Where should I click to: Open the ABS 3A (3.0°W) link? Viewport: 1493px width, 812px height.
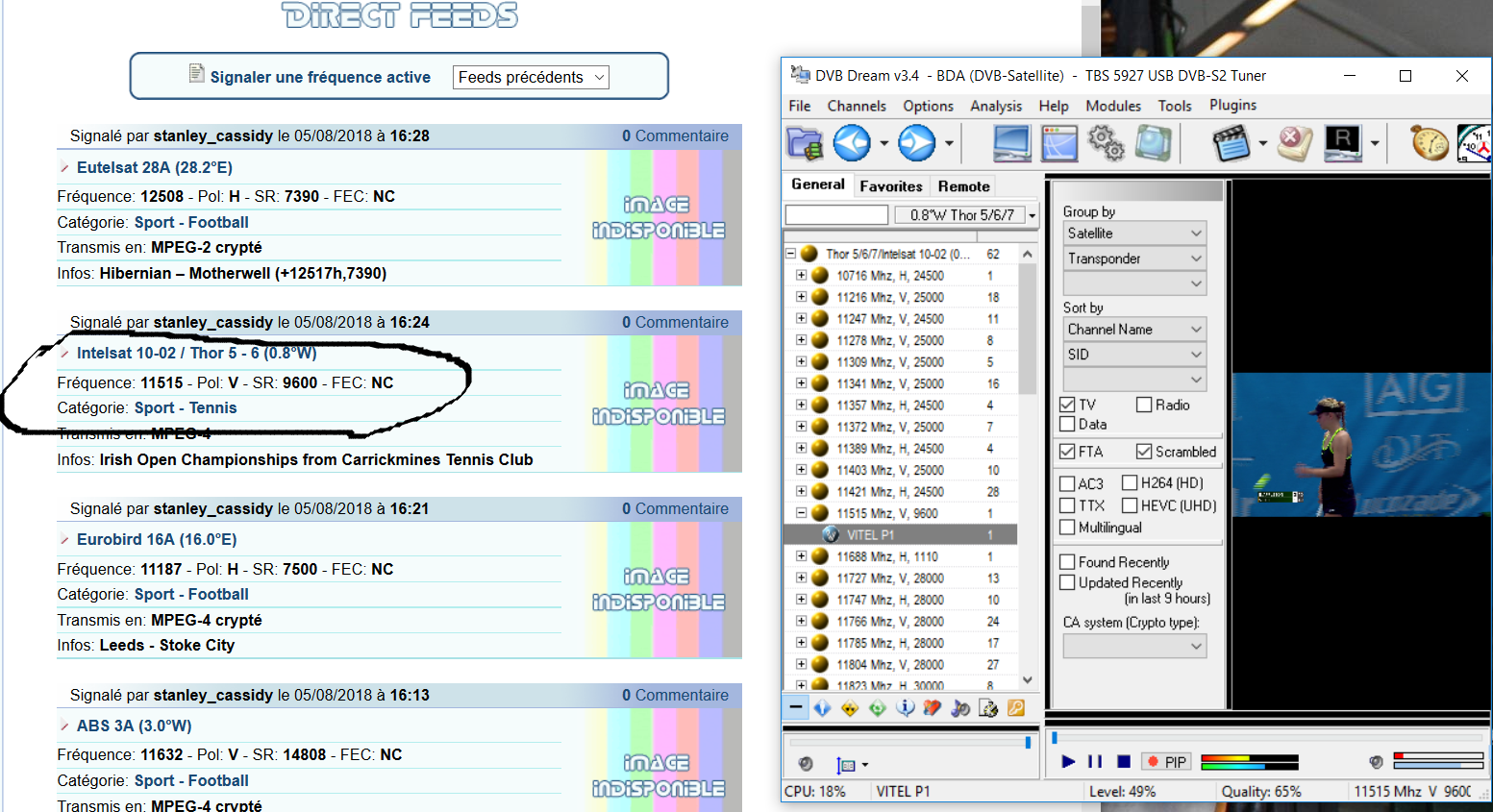click(135, 726)
